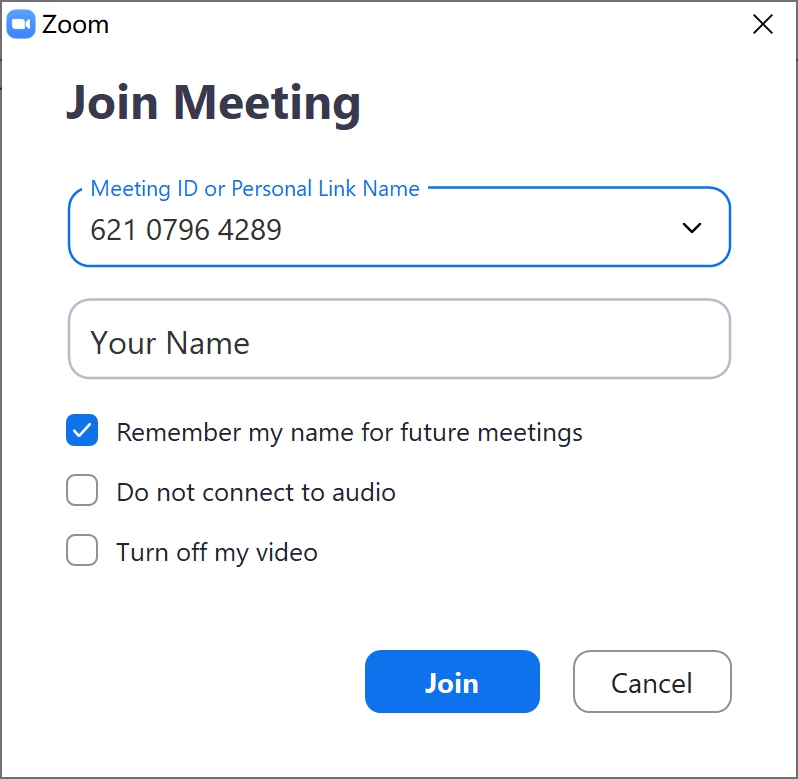
Task: Uncheck the Remember my name checkbox
Action: click(x=82, y=432)
